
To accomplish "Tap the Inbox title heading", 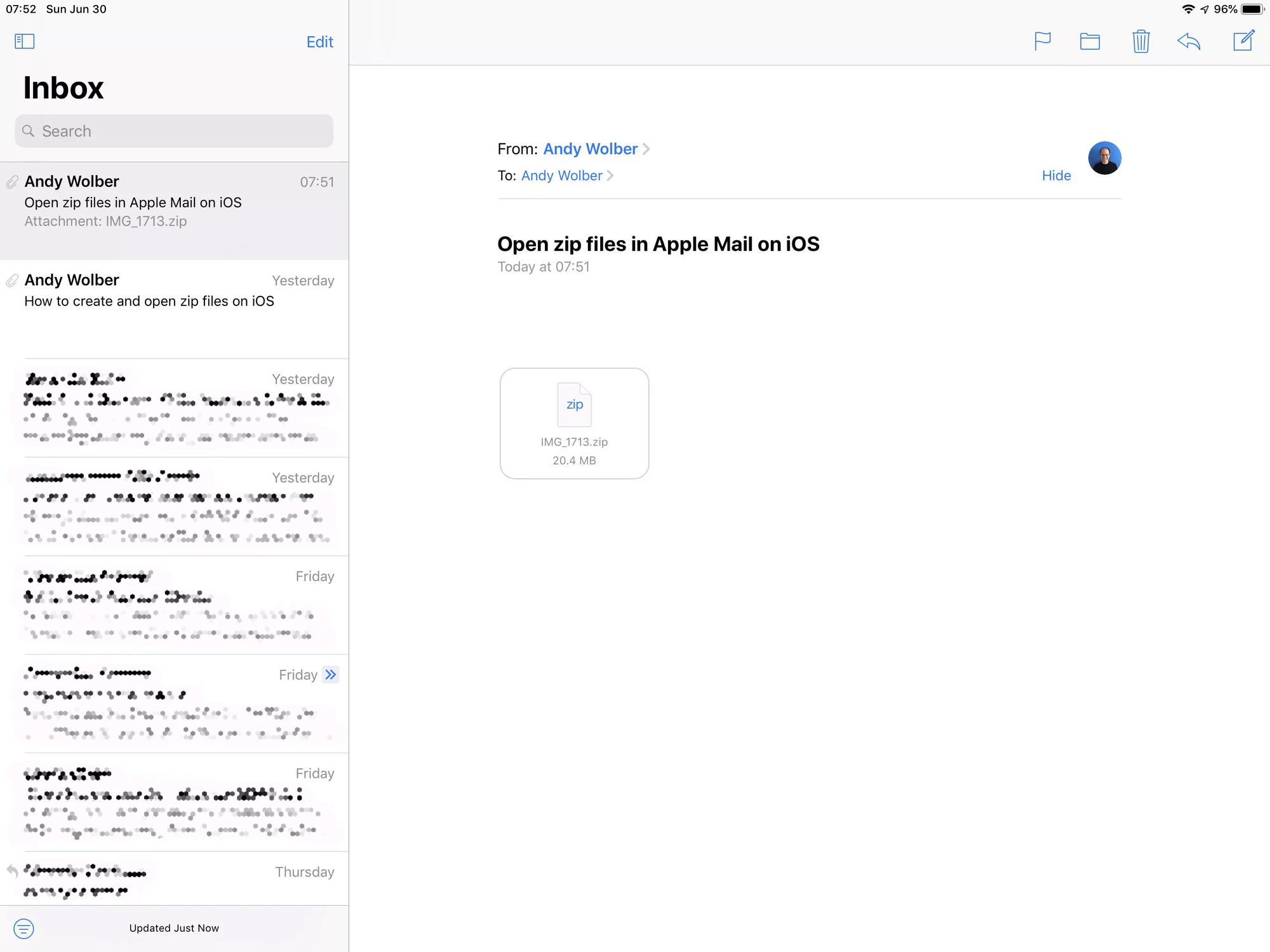I will (x=63, y=88).
